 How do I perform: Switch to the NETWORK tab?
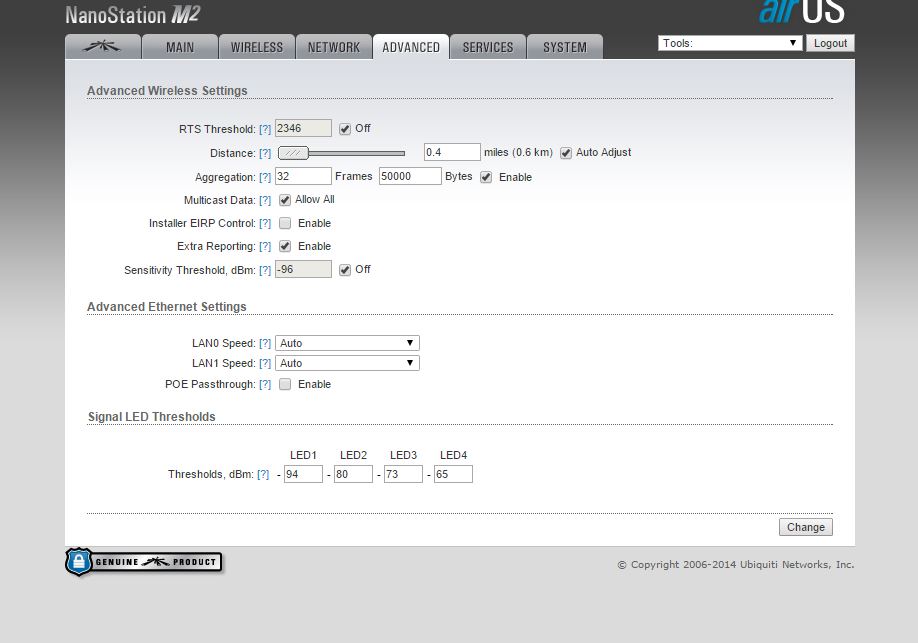coord(334,47)
